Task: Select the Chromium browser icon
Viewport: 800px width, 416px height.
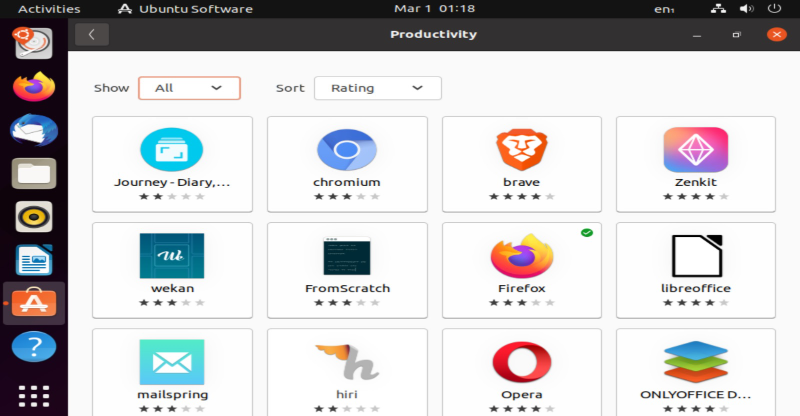Action: click(x=346, y=150)
